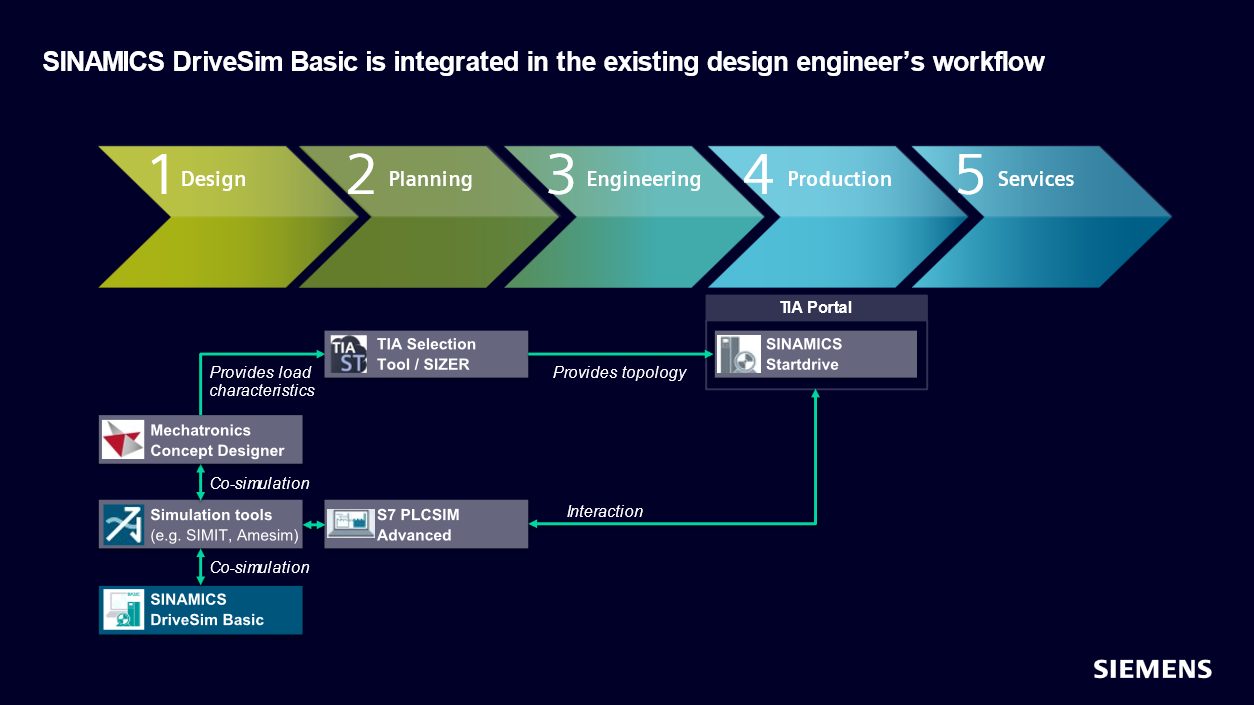Select the 3 Engineering workflow arrow
The height and width of the screenshot is (705, 1254).
[x=635, y=216]
